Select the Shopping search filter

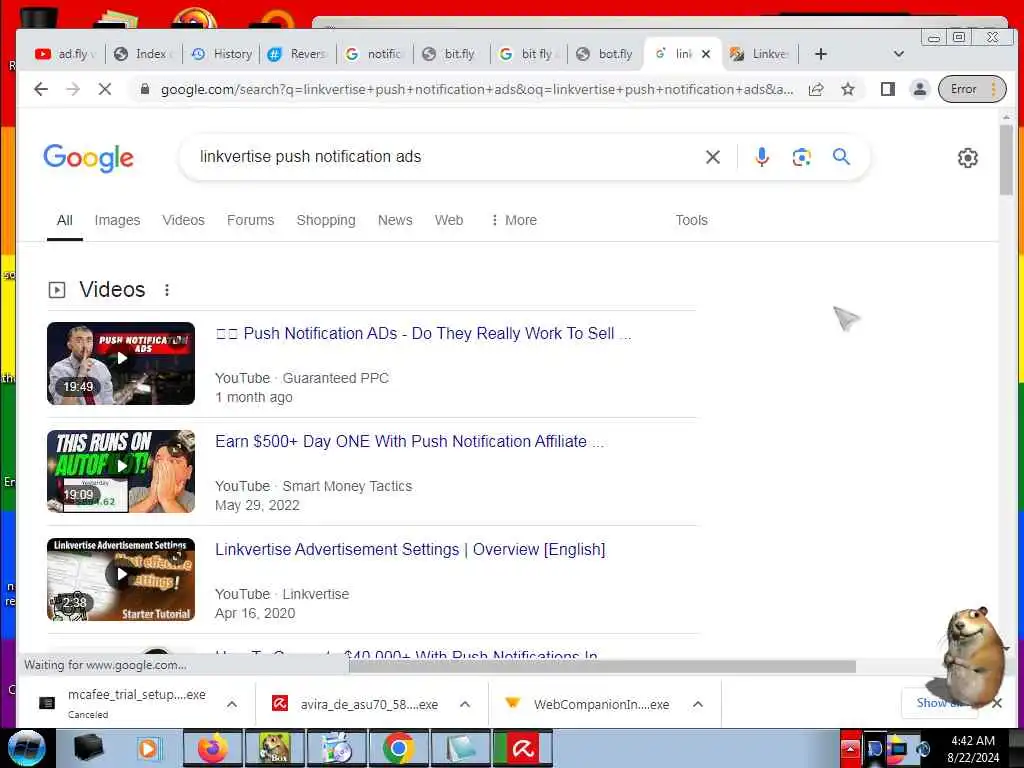326,220
